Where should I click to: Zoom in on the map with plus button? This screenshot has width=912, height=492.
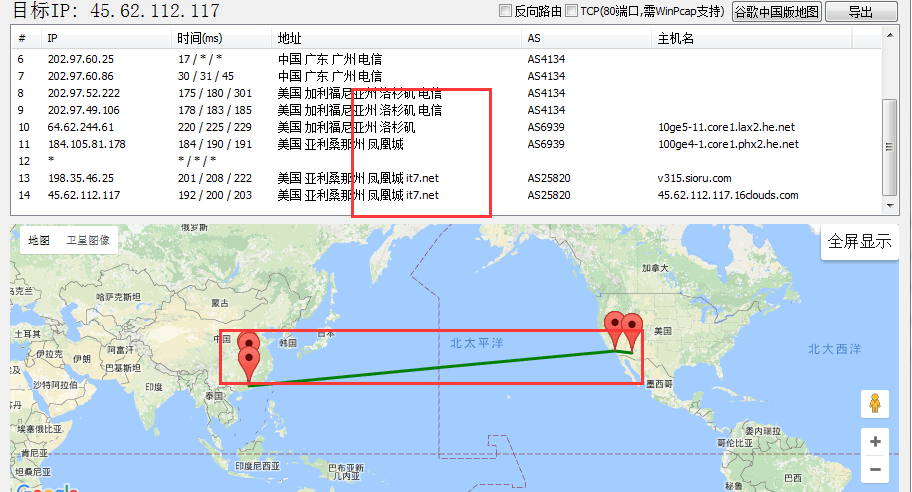point(875,441)
